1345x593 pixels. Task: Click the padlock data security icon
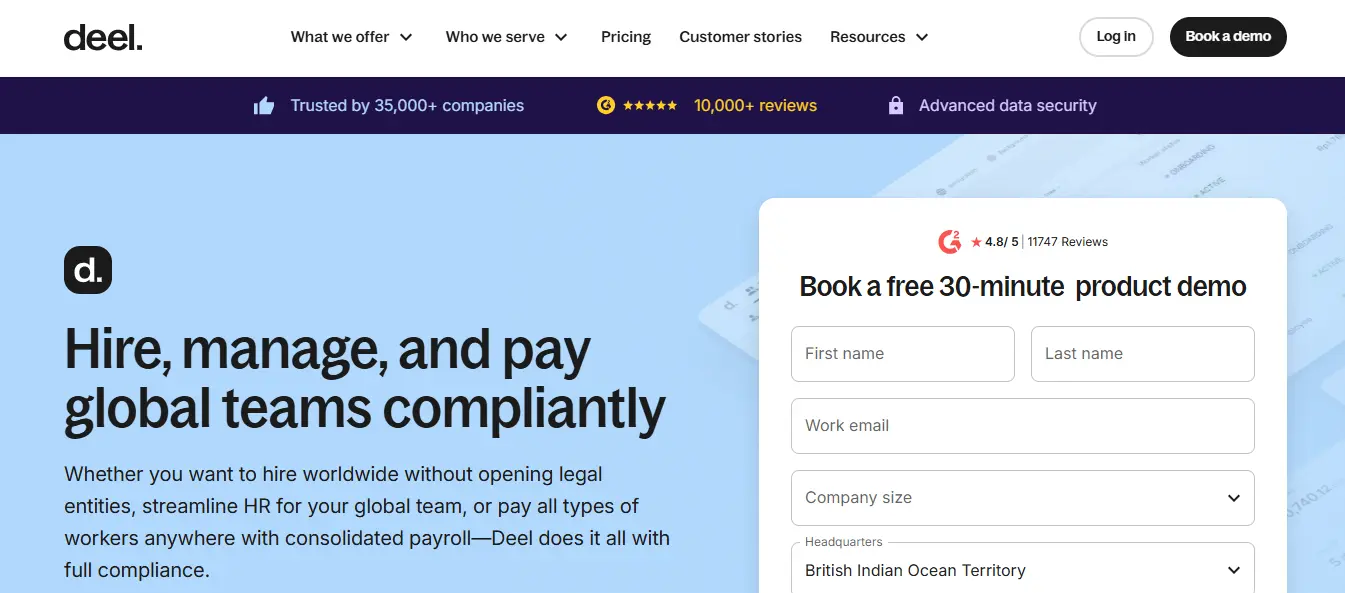[x=895, y=105]
